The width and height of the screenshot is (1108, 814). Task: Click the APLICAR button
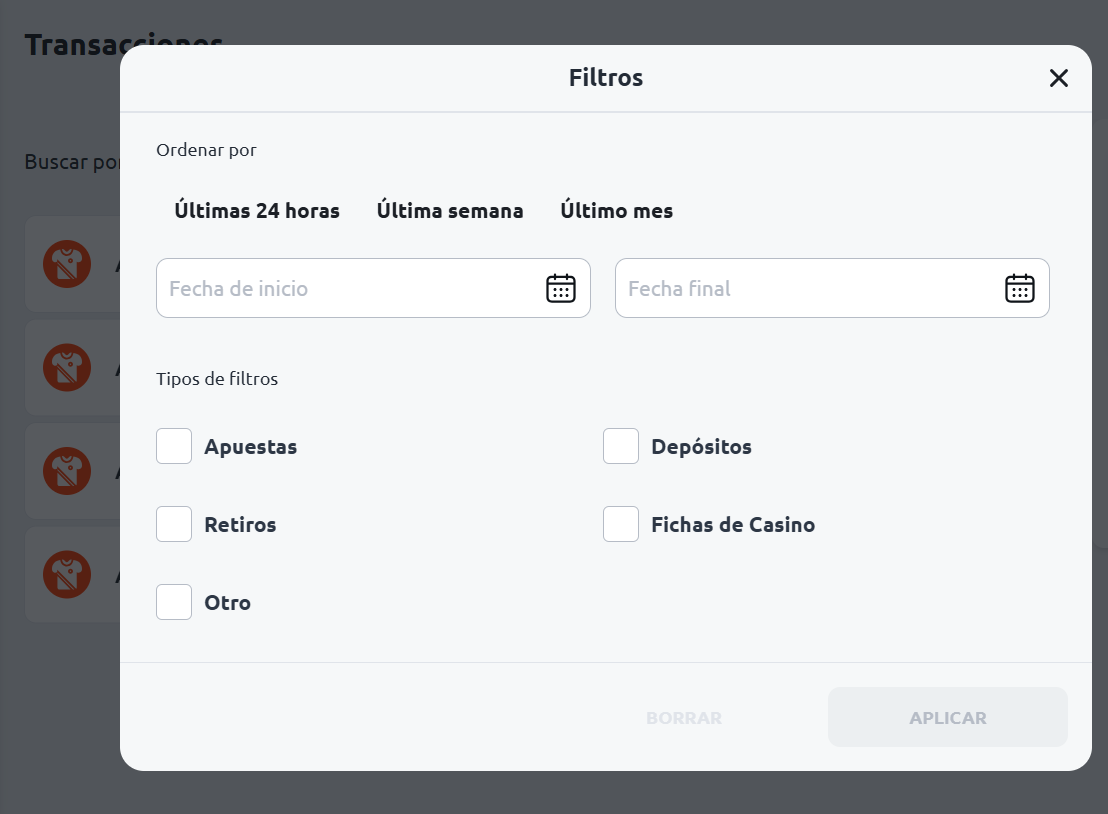[x=948, y=717]
